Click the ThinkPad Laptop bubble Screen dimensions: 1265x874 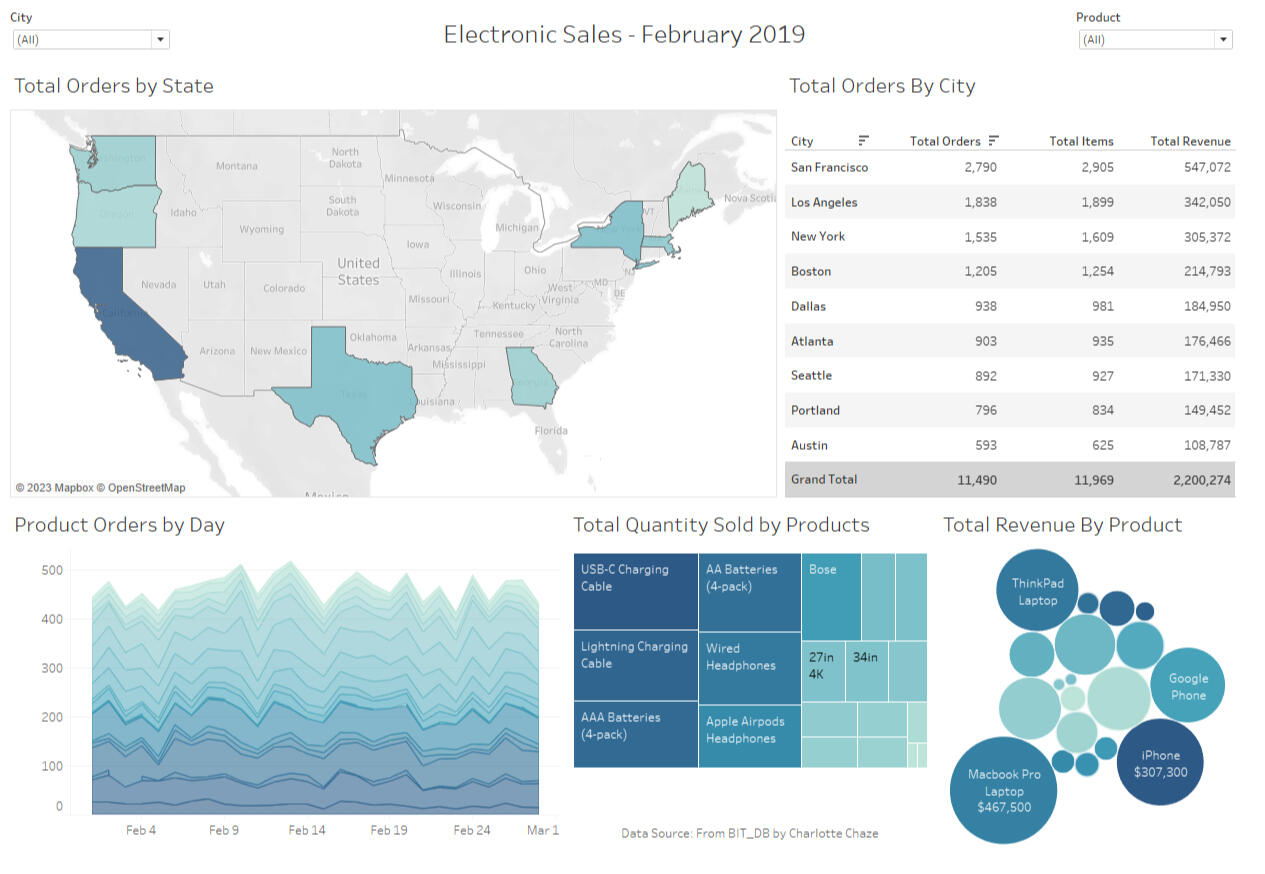[x=1037, y=591]
